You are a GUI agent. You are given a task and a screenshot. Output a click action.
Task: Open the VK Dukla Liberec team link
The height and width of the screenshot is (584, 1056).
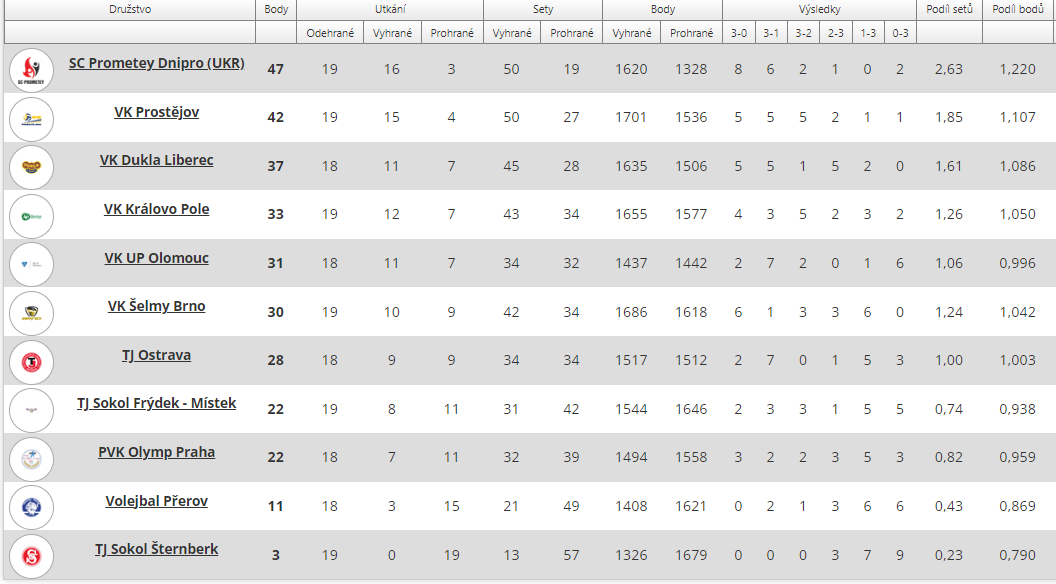pos(156,160)
